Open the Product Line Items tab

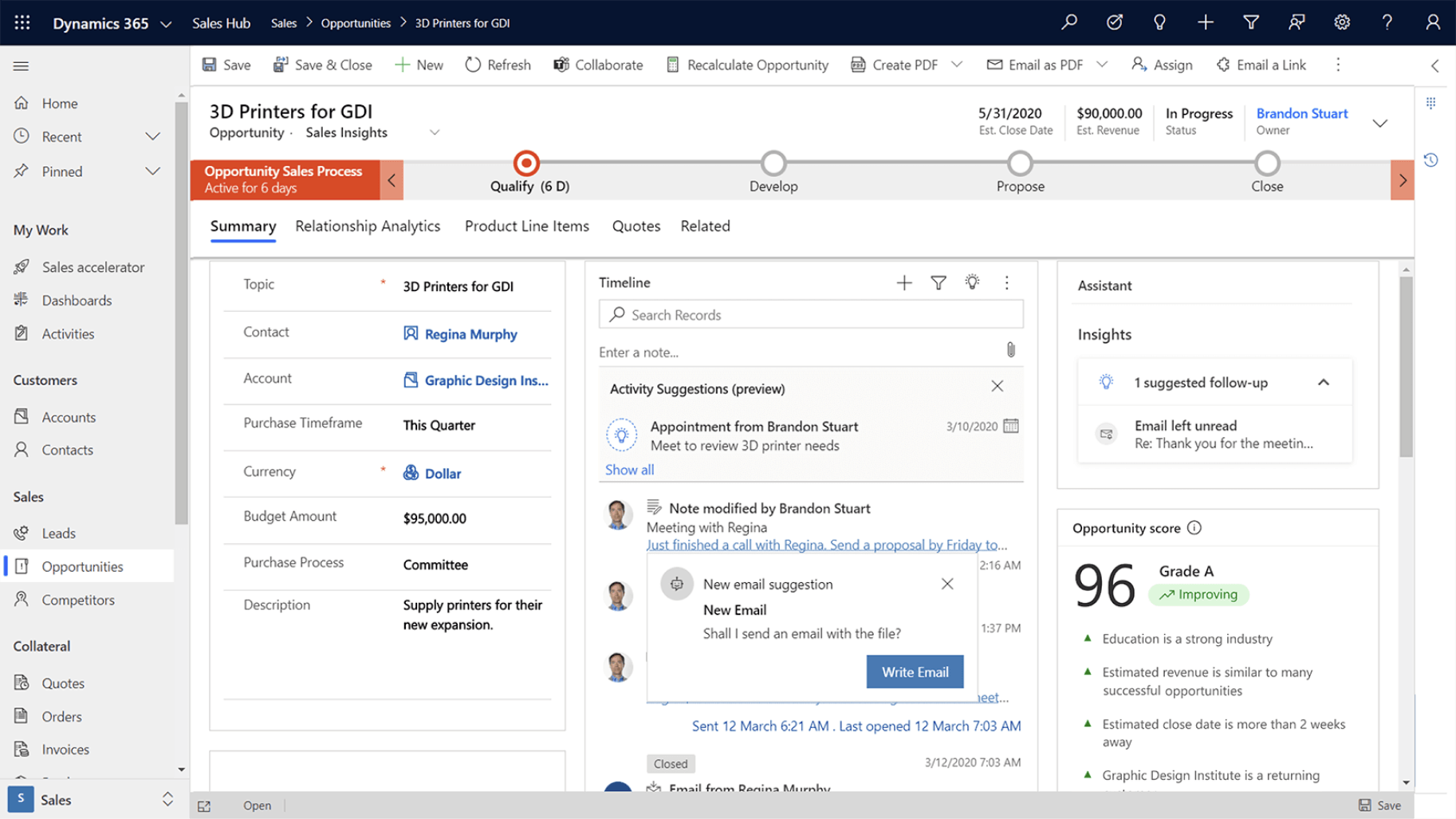click(x=526, y=226)
